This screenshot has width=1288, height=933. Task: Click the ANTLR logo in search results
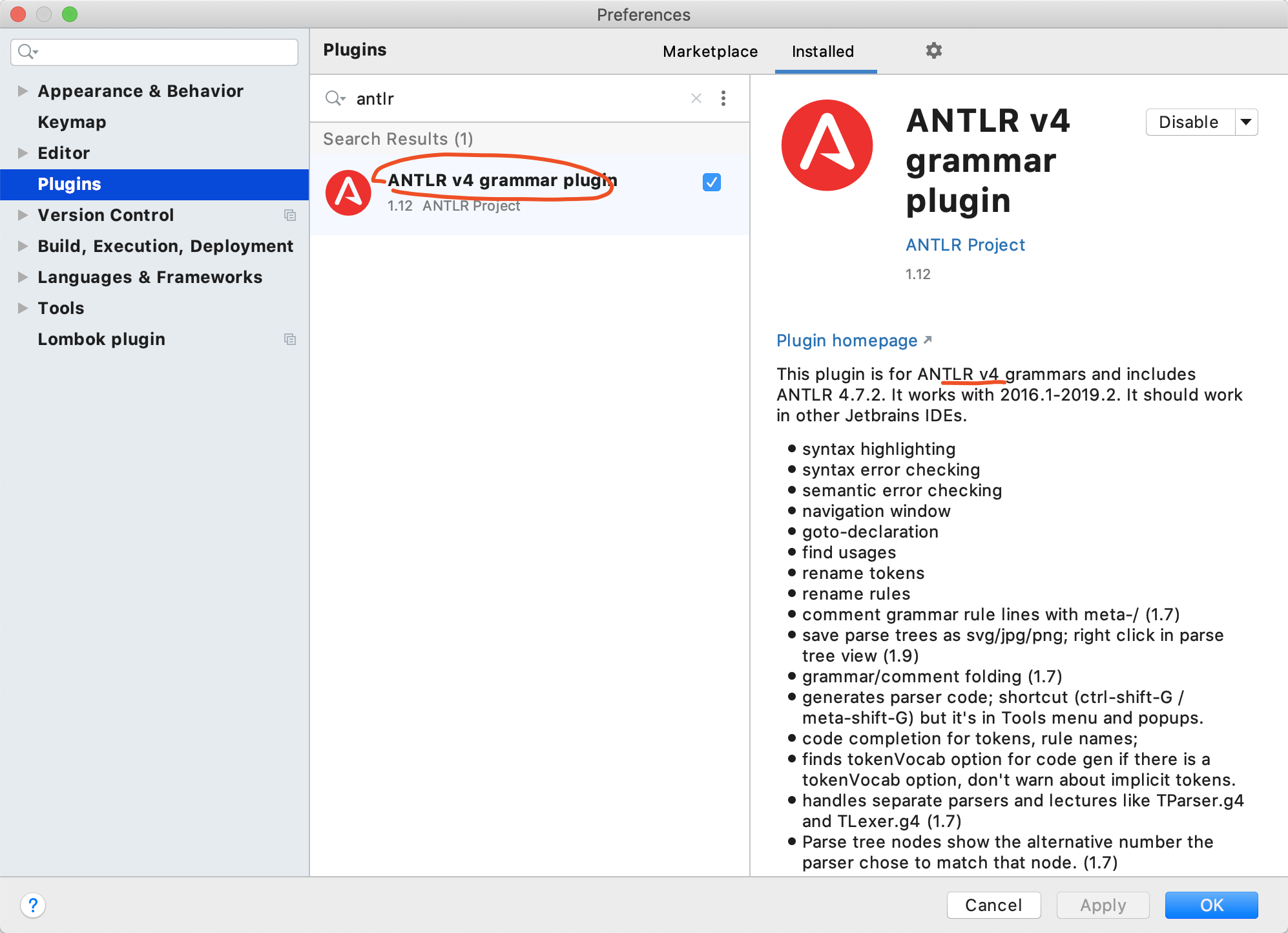tap(348, 193)
